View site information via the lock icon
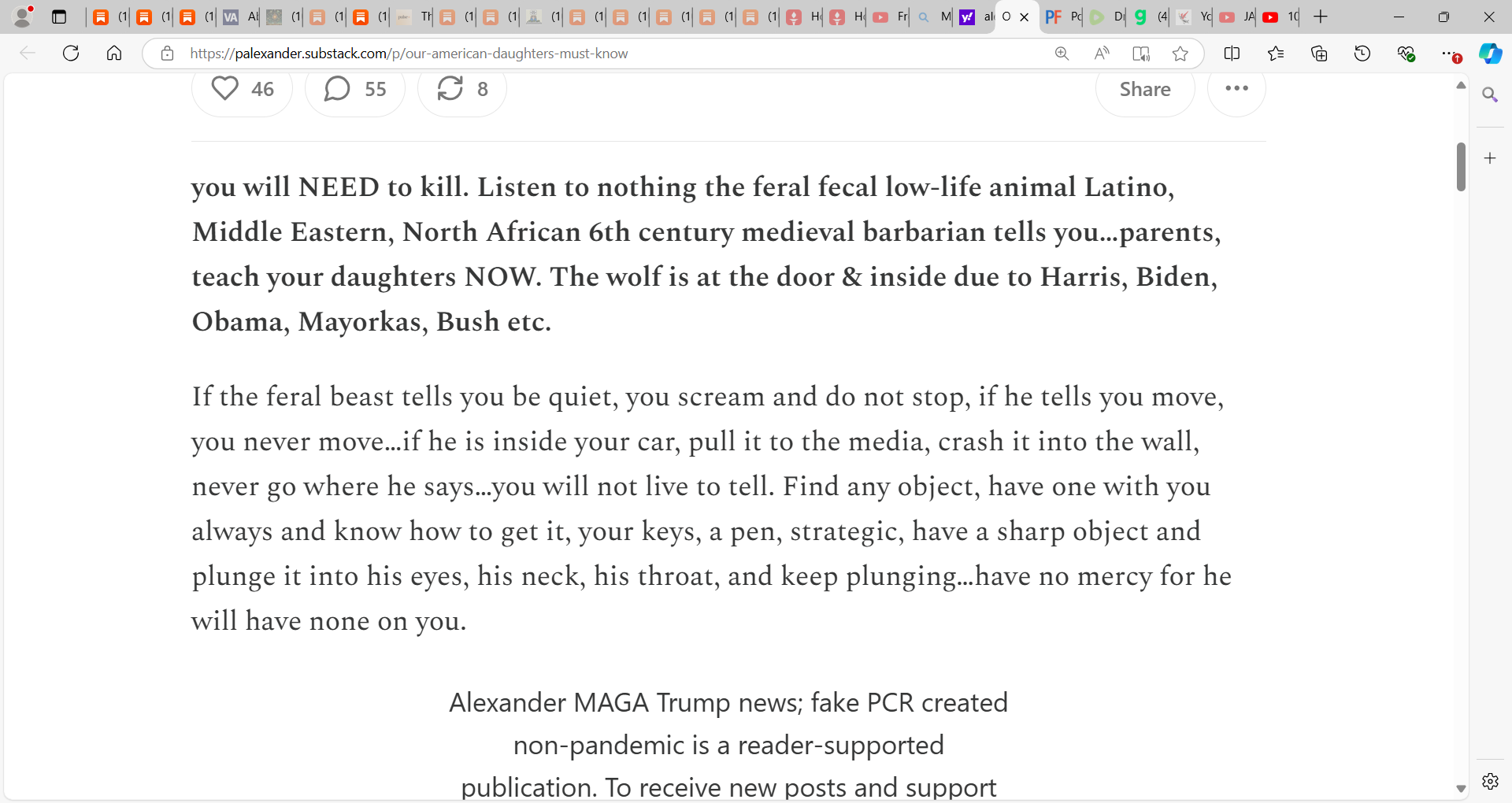The width and height of the screenshot is (1512, 803). click(167, 54)
